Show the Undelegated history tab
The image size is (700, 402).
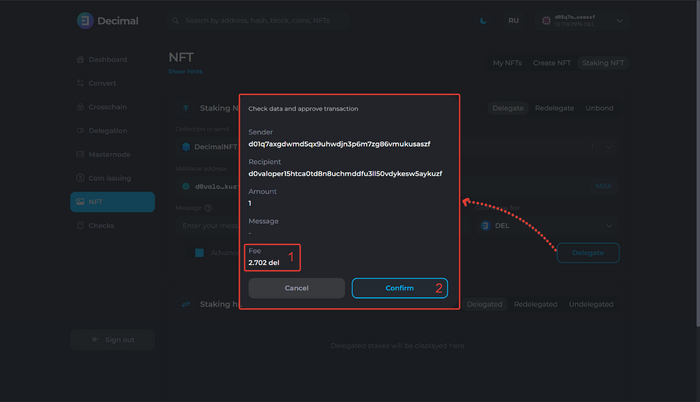pos(591,304)
